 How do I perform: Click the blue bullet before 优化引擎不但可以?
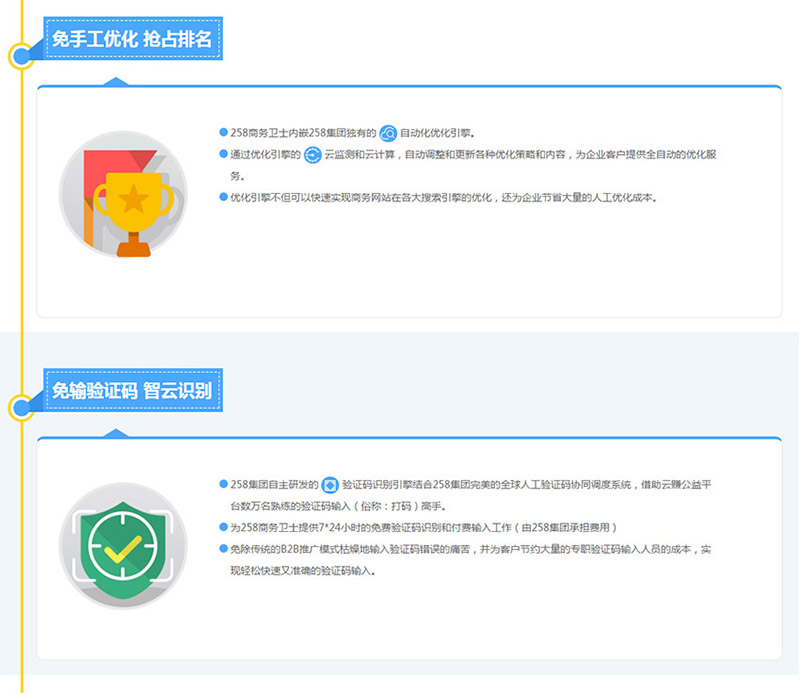223,197
